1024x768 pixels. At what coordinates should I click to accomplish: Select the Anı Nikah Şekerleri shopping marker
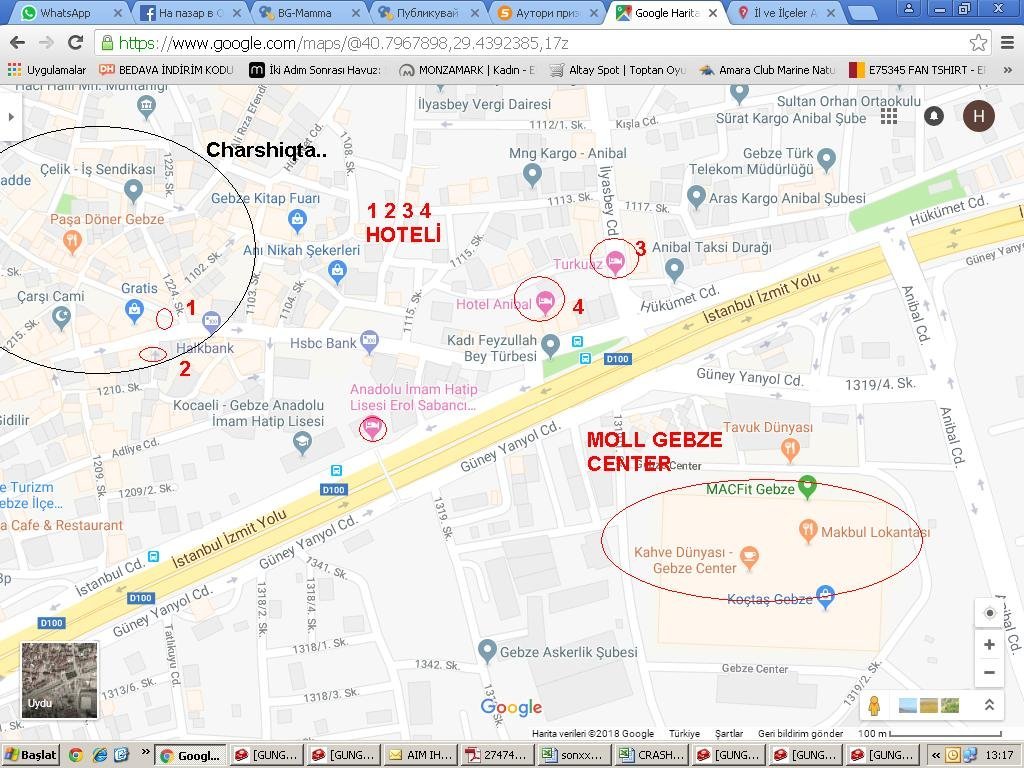tap(337, 270)
